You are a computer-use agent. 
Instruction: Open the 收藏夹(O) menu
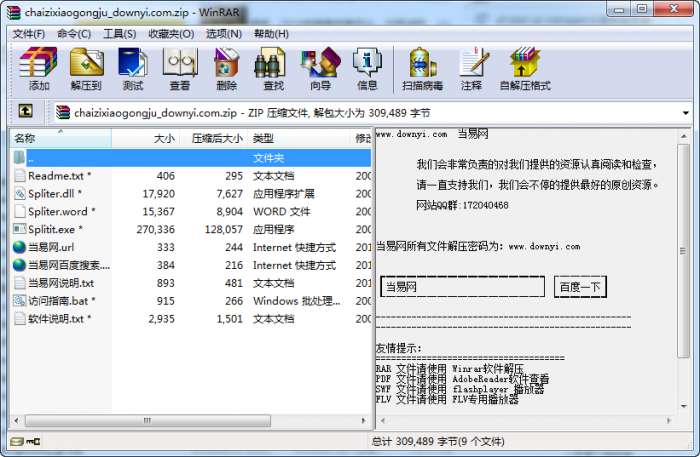[x=171, y=34]
